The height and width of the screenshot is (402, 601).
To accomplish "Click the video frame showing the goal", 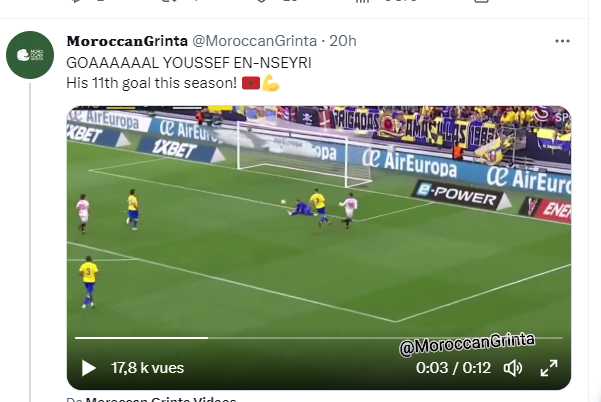I will click(319, 220).
